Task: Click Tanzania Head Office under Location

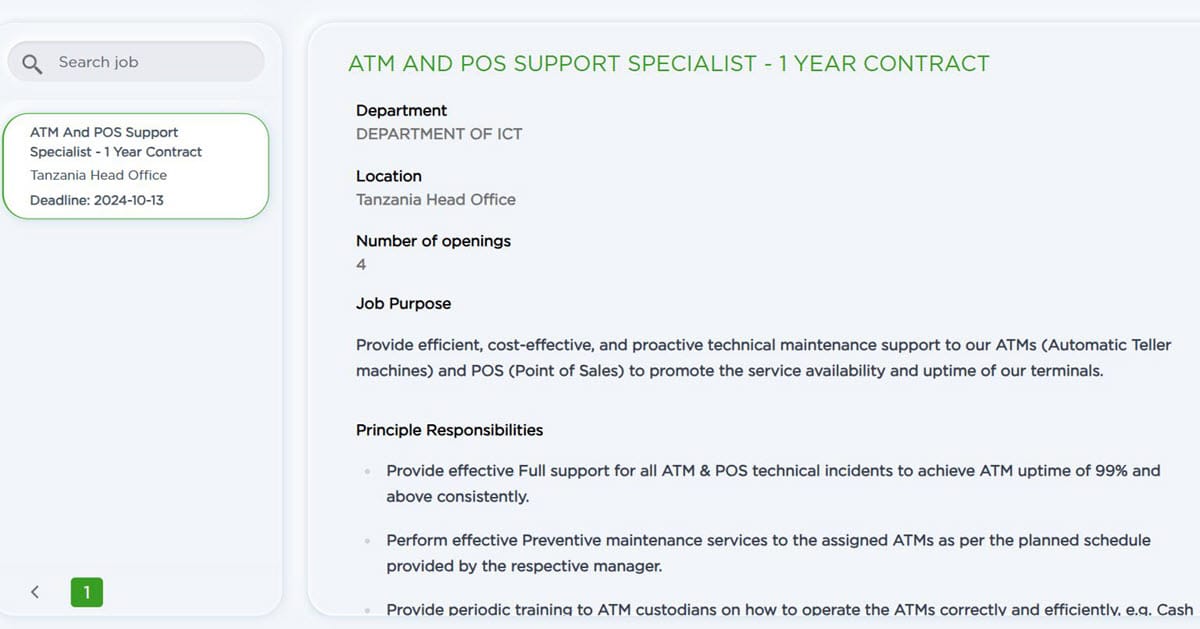Action: [436, 199]
